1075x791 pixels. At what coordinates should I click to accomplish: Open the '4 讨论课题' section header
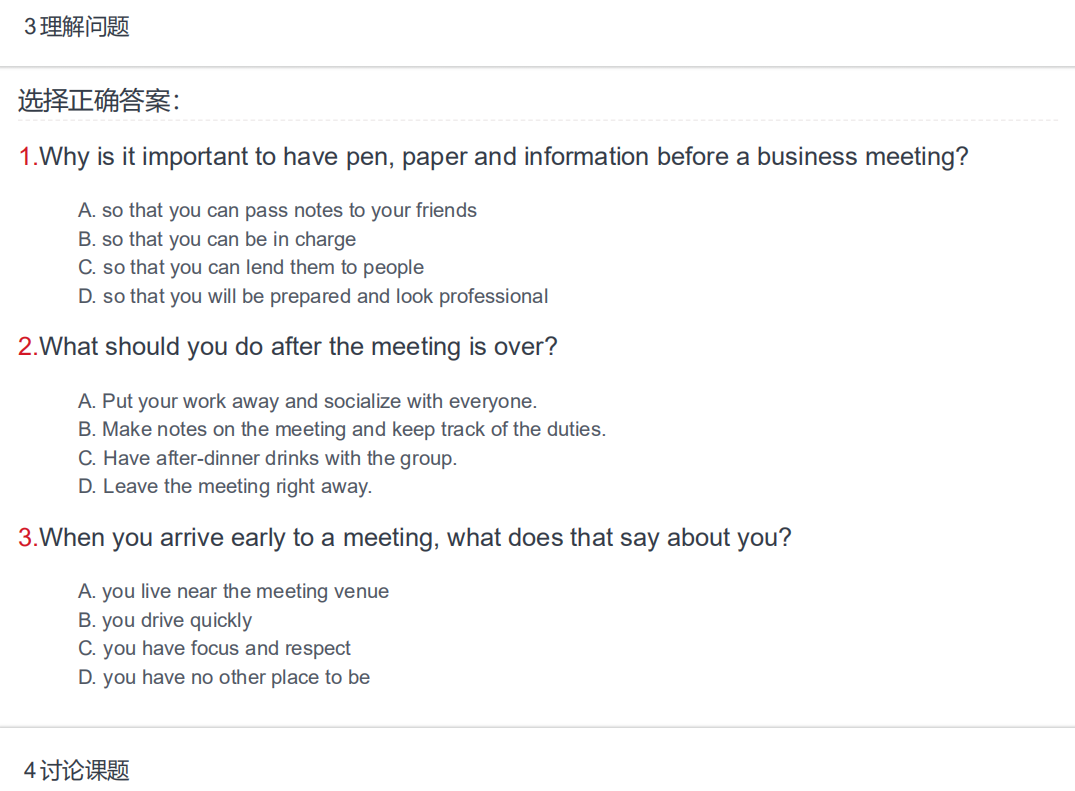77,770
